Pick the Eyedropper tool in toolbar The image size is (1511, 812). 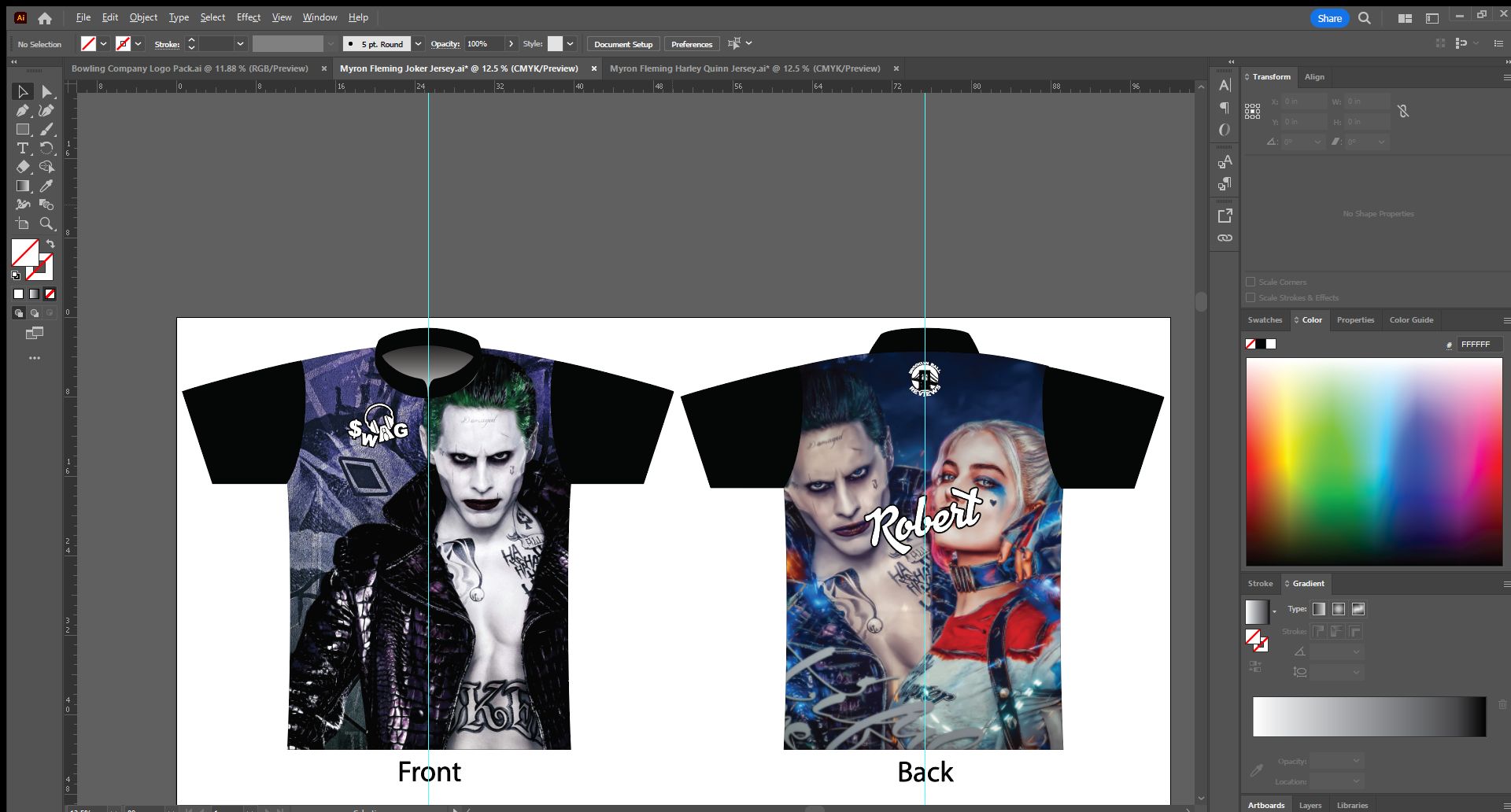pyautogui.click(x=46, y=186)
